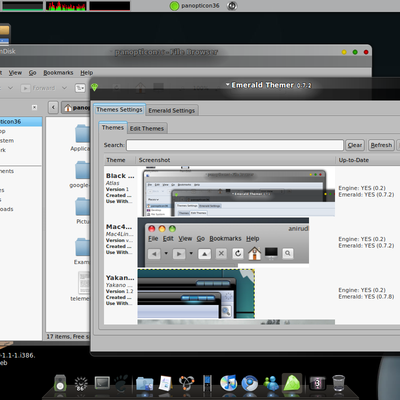
Task: Select the Yakan... theme screenshot thumbnail
Action: pyautogui.click(x=196, y=294)
